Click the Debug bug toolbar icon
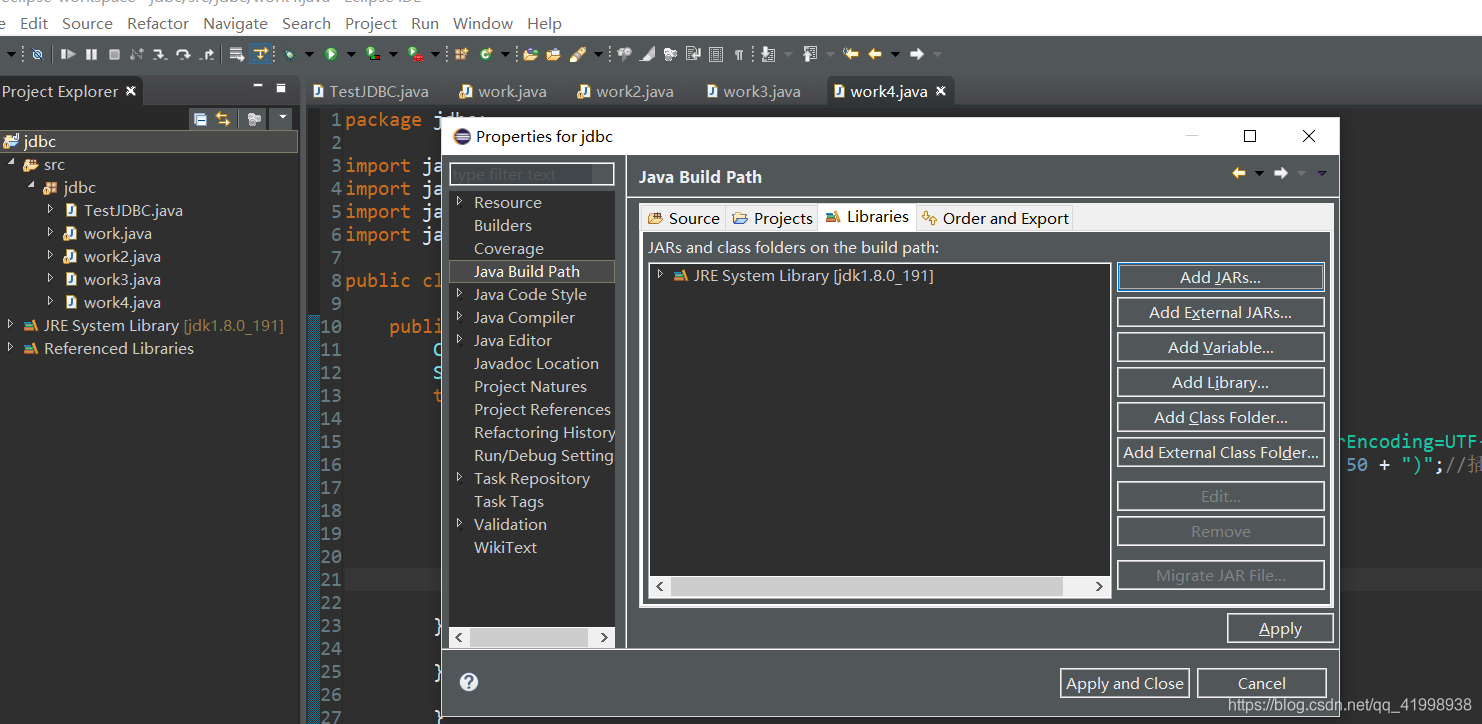Viewport: 1482px width, 724px height. pos(289,54)
